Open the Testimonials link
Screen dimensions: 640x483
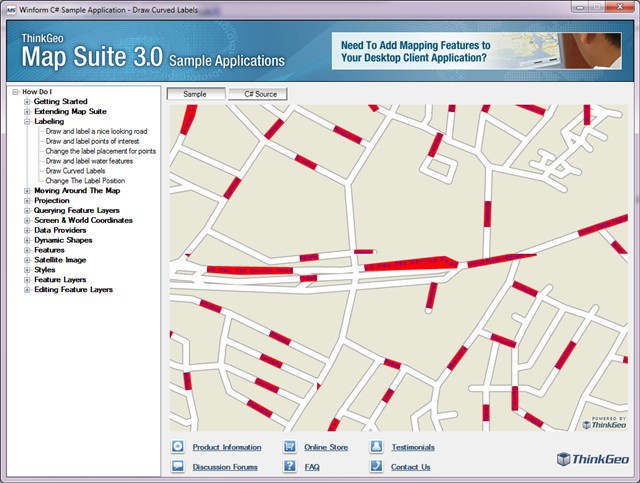413,447
